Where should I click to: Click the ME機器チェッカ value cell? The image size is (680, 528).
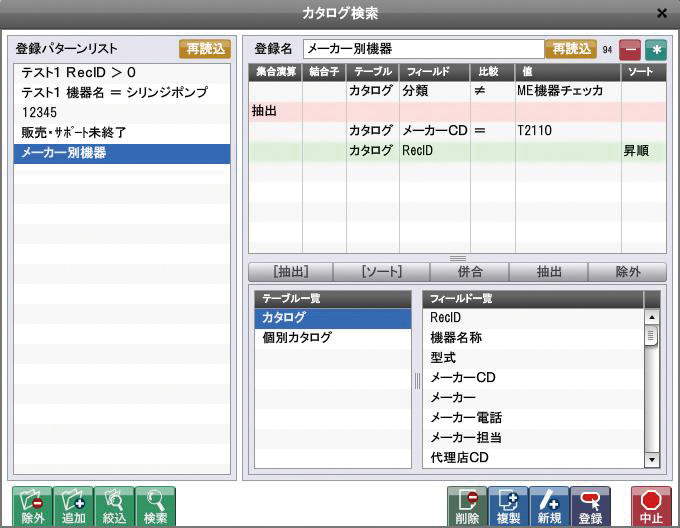pyautogui.click(x=568, y=91)
